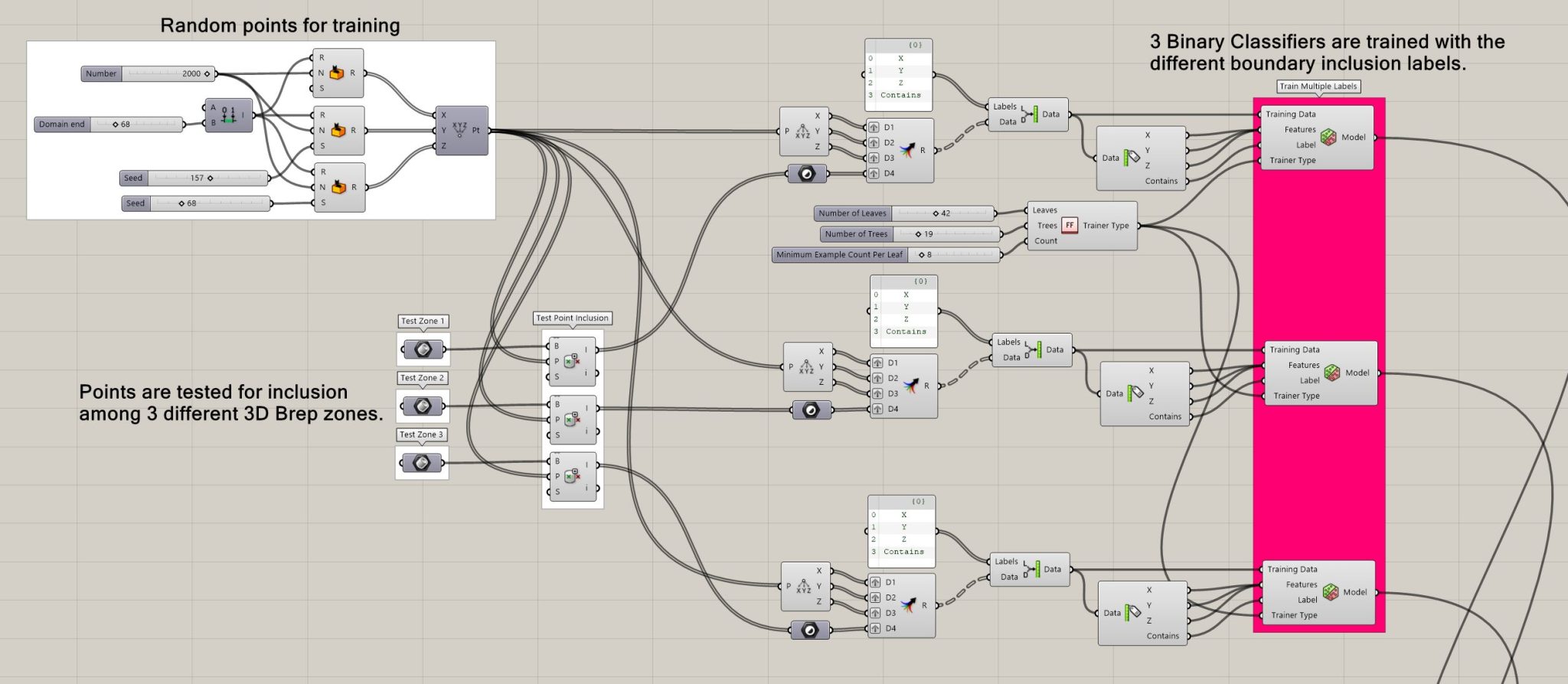
Task: Select the top Merge component rainbow arrow
Action: pyautogui.click(x=907, y=150)
